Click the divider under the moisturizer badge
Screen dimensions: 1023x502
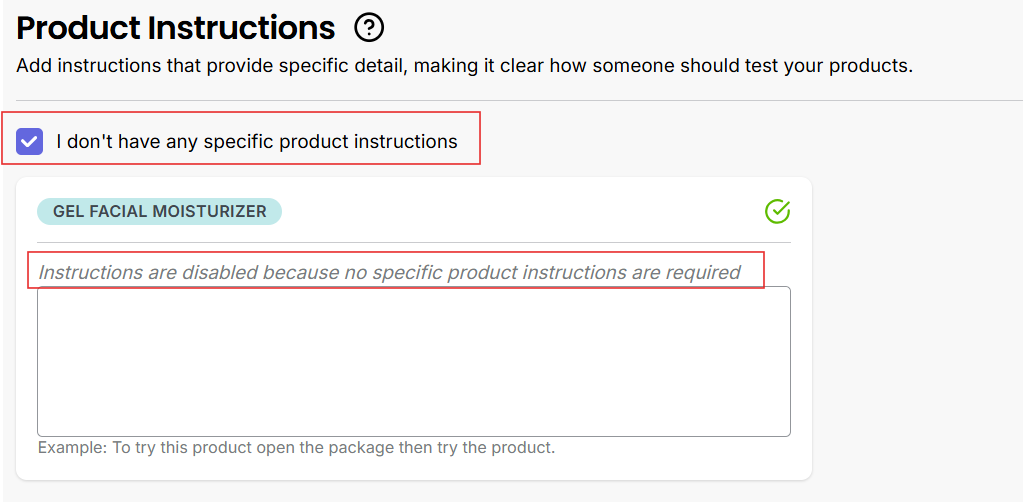coord(413,242)
